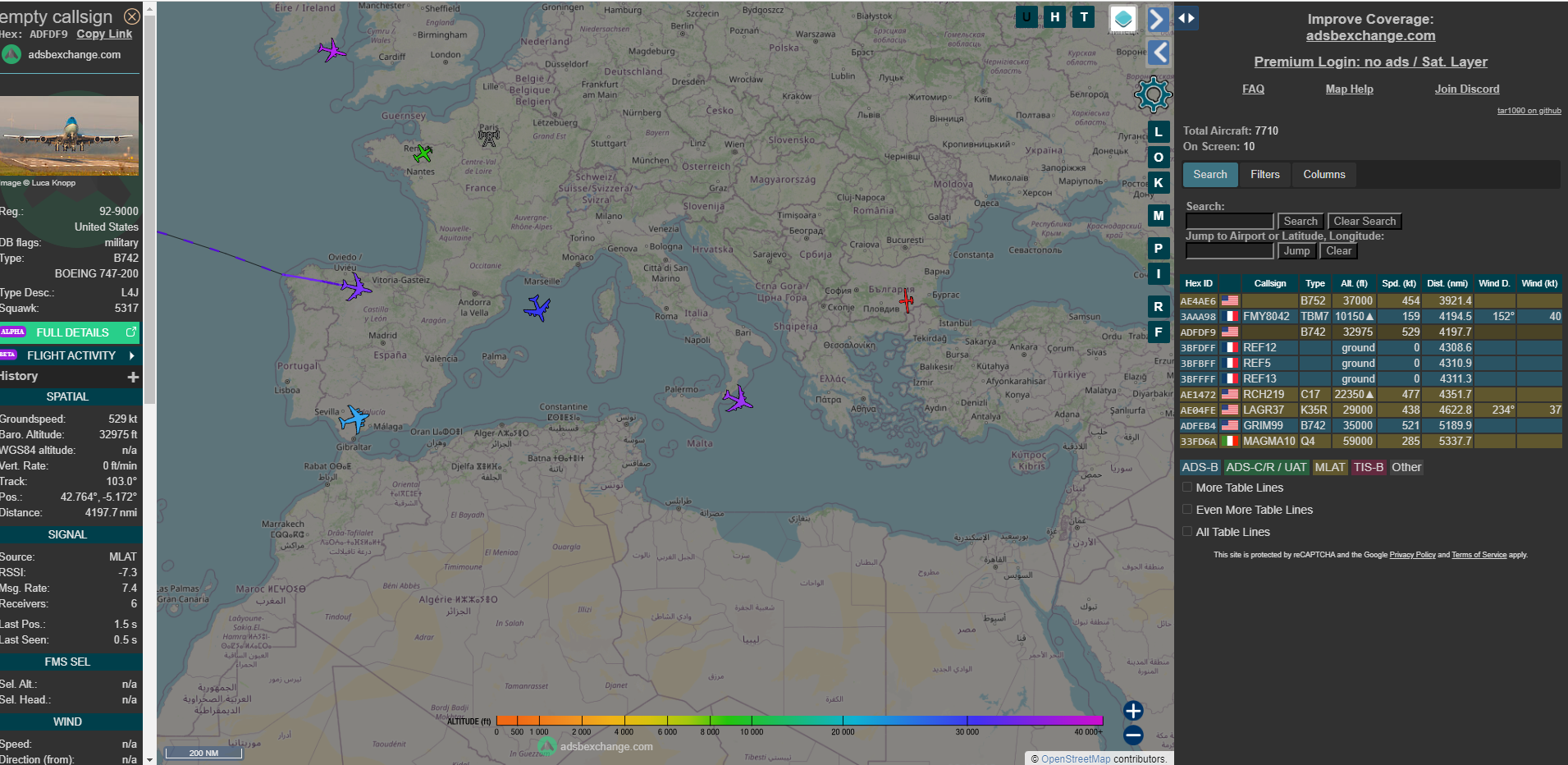
Task: Select the FMY8042 row in aircraft table
Action: [1370, 316]
